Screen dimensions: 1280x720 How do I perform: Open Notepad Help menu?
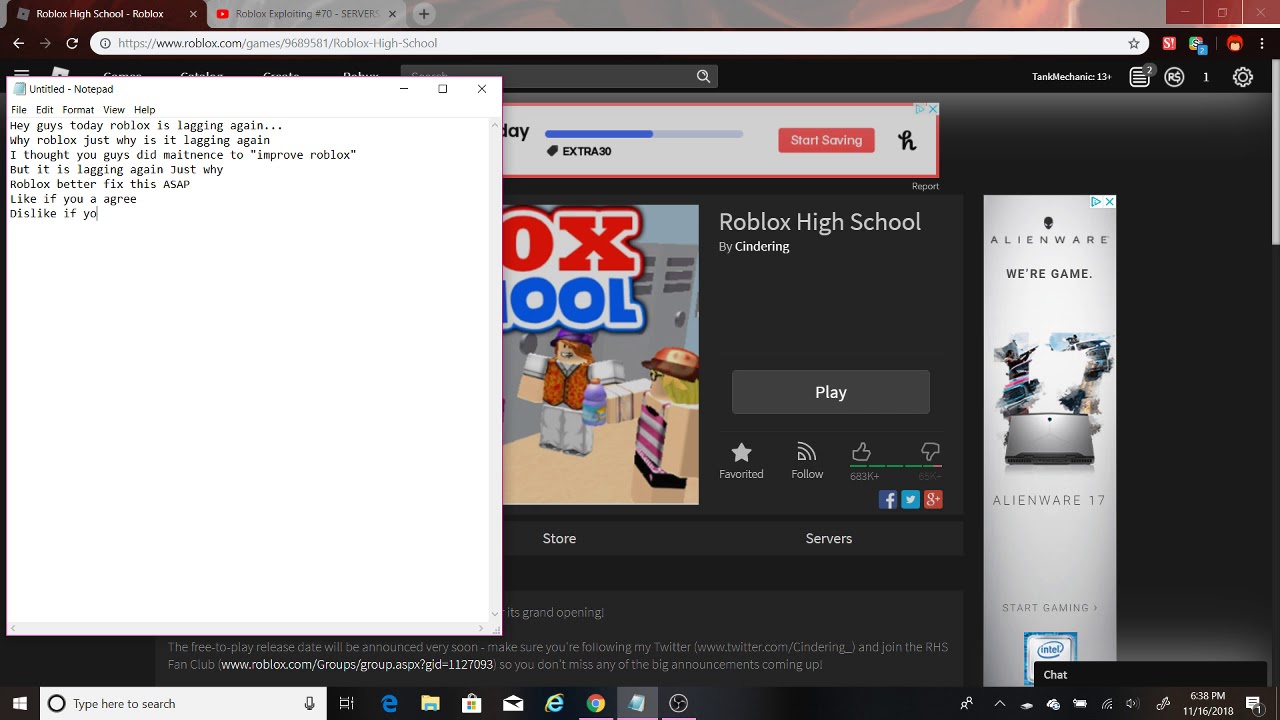(145, 110)
